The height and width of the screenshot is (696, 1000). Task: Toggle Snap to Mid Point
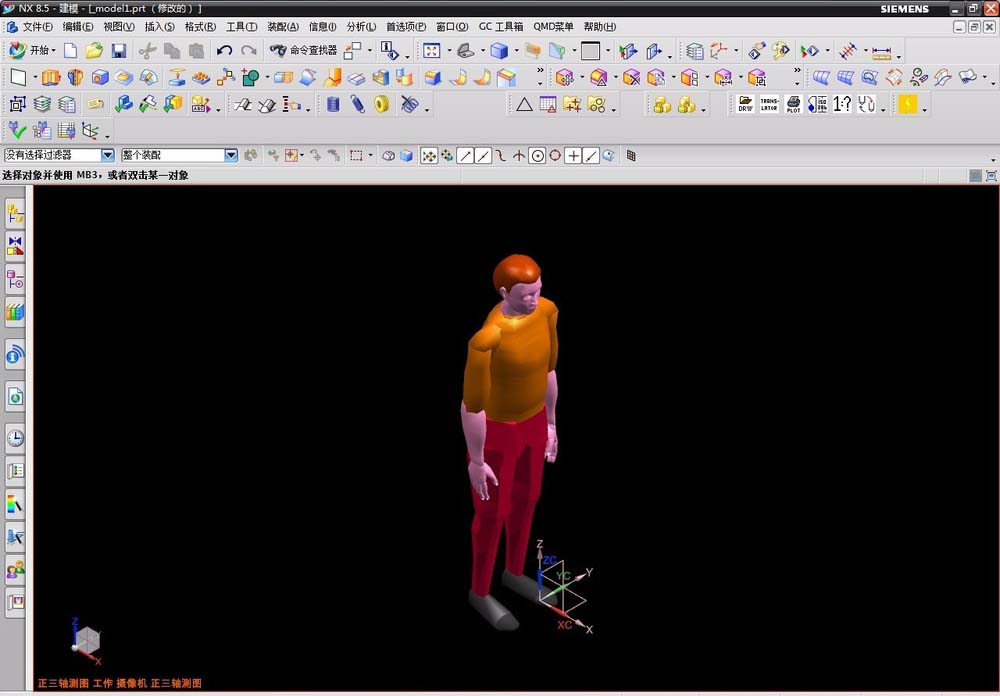pyautogui.click(x=483, y=156)
